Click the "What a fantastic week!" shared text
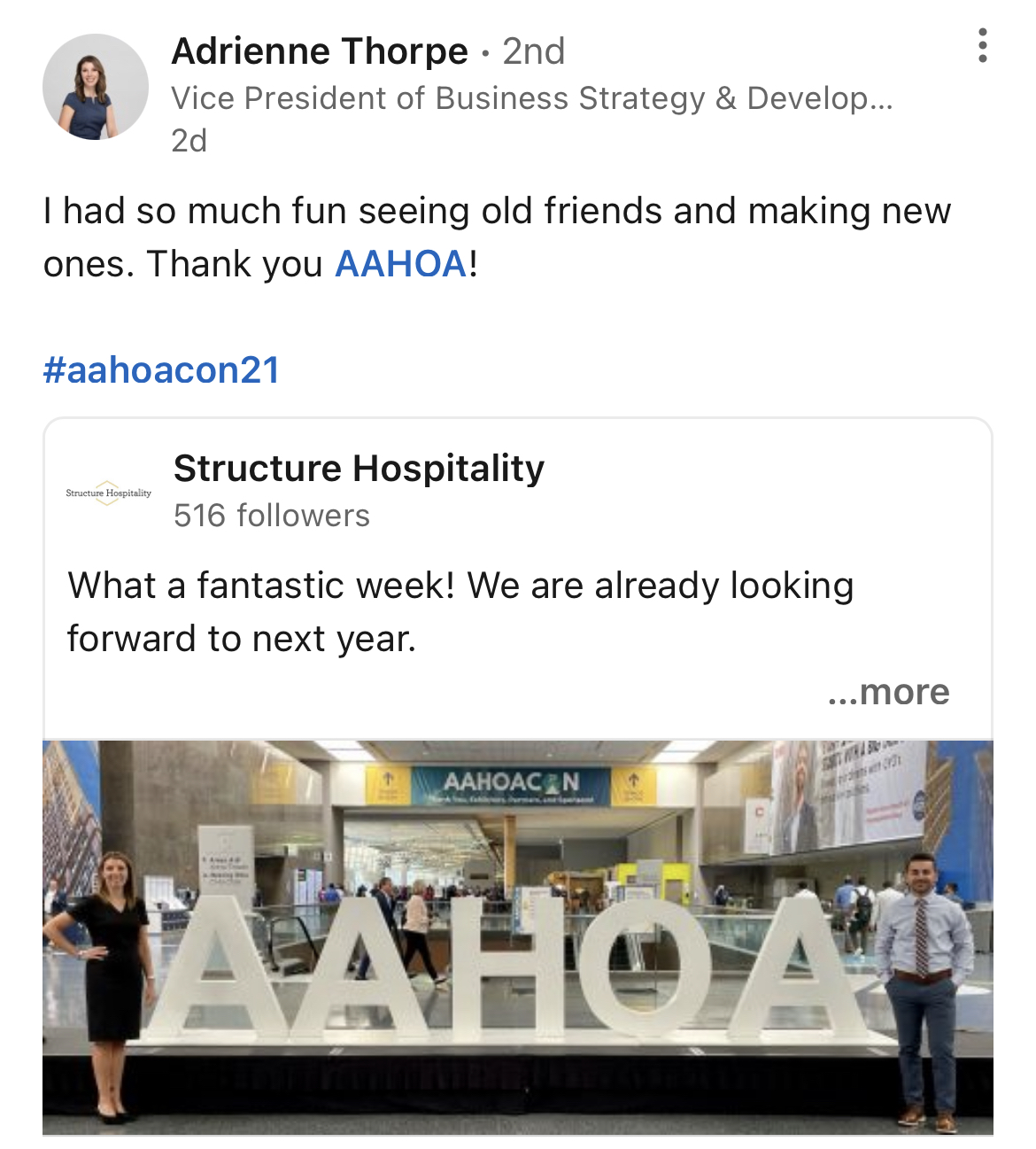This screenshot has width=1036, height=1149. point(460,611)
